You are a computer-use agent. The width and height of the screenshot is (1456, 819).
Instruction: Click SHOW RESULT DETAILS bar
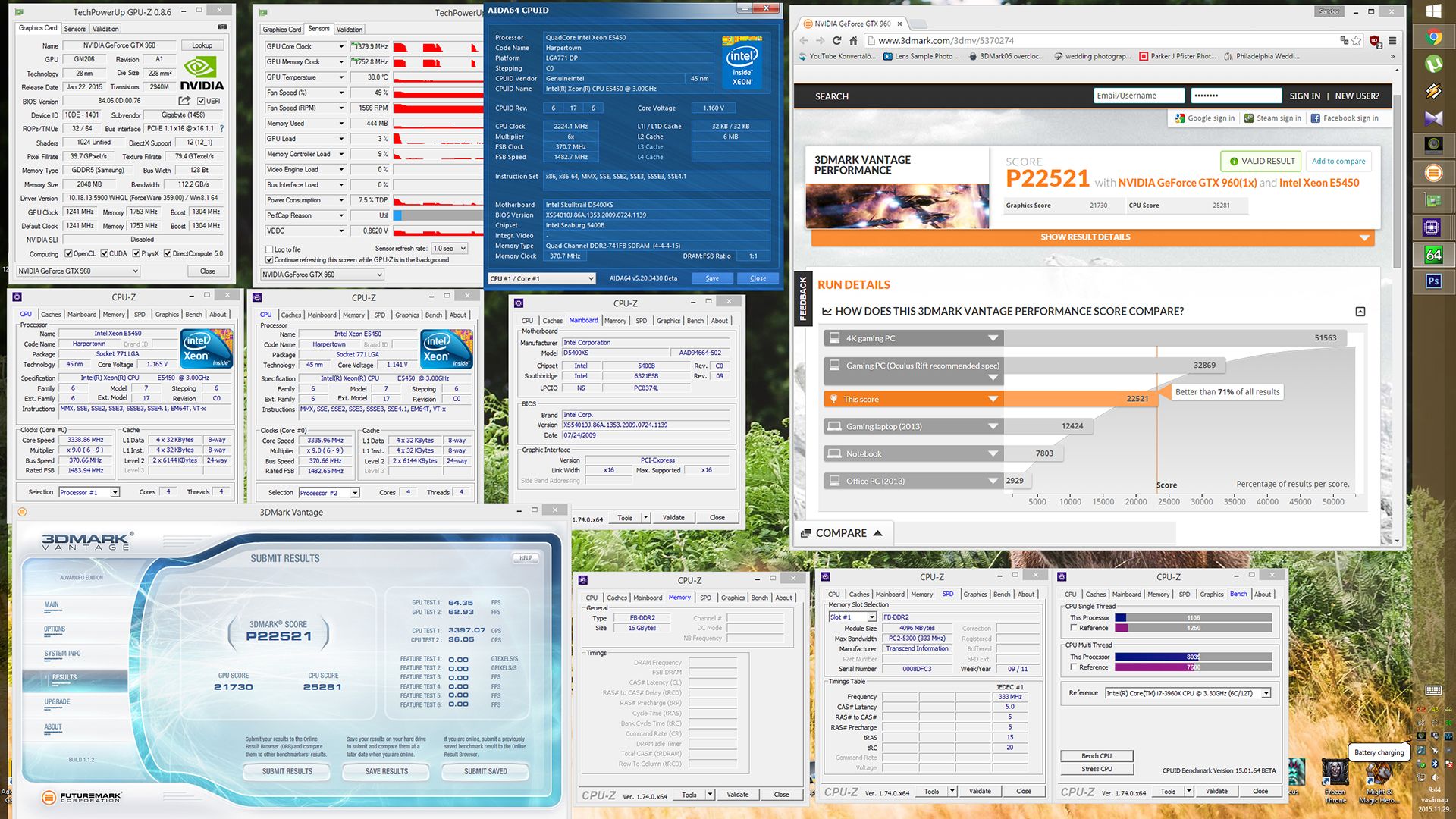point(1093,237)
